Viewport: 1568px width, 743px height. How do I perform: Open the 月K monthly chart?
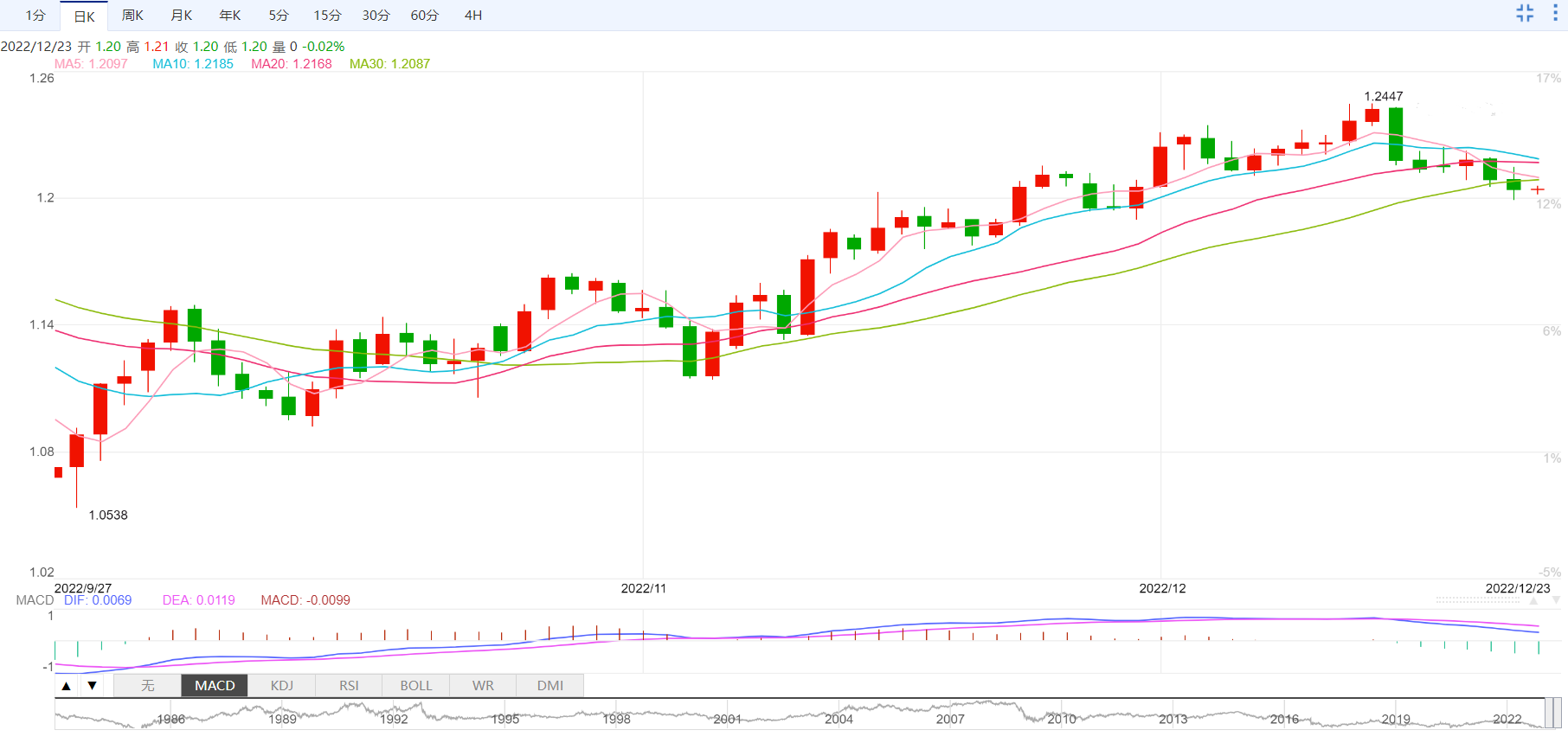[x=181, y=16]
